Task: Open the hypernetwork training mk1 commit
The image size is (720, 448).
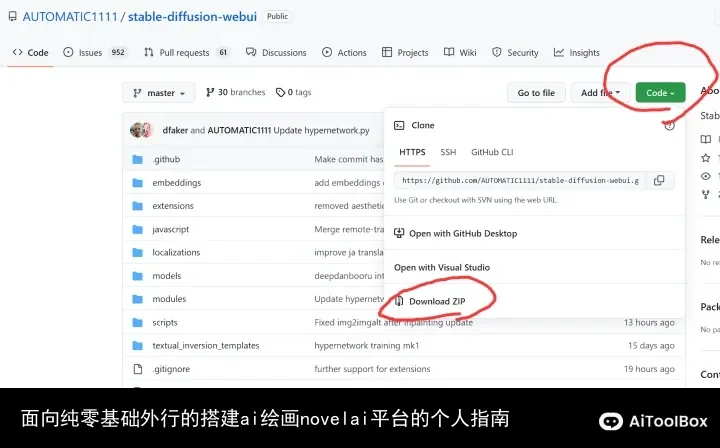Action: point(366,346)
